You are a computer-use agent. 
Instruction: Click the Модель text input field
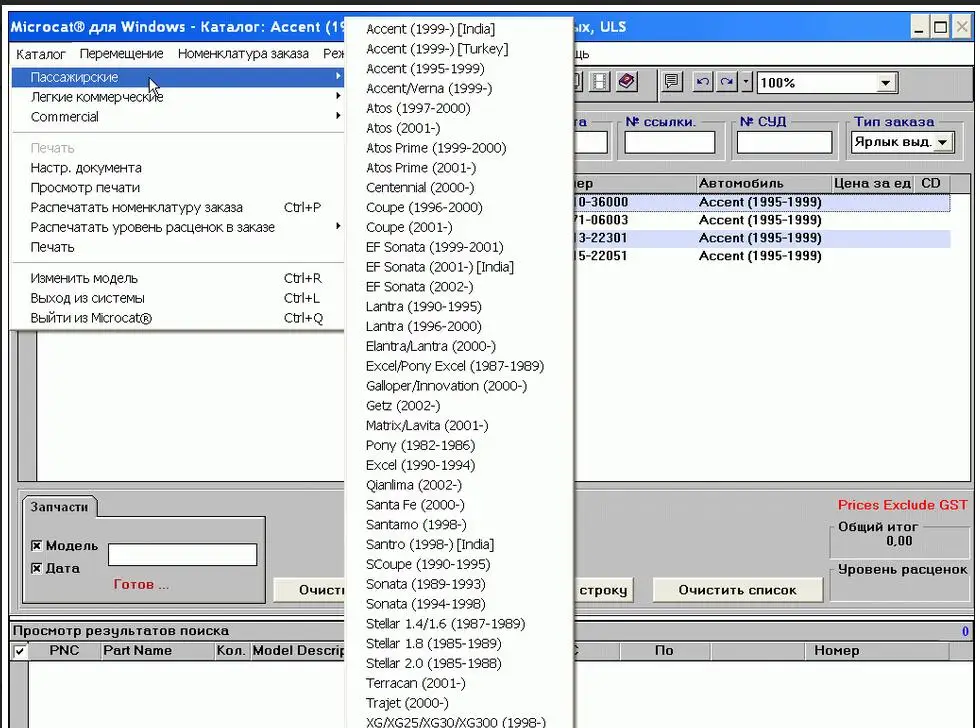182,554
